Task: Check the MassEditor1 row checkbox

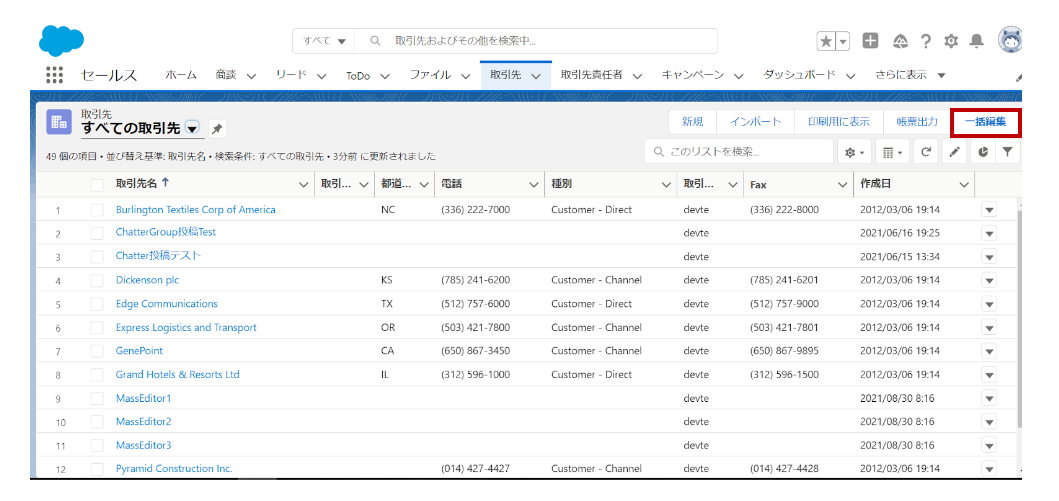Action: click(x=97, y=398)
